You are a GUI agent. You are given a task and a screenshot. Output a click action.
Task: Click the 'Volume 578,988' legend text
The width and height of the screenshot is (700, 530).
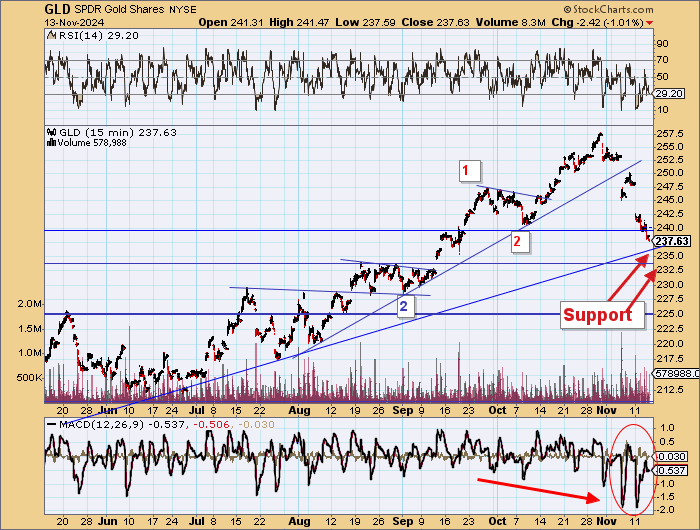coord(92,142)
